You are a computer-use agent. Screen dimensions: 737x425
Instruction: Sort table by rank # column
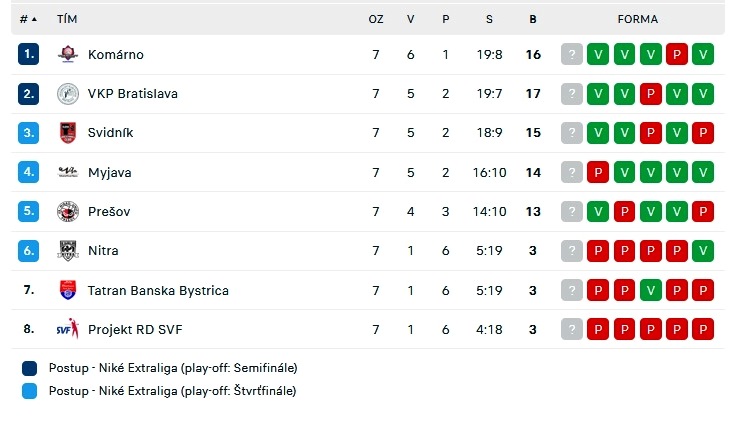coord(28,19)
